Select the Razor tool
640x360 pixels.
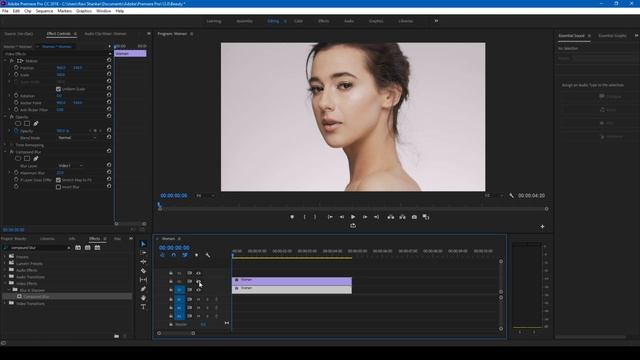tap(143, 271)
